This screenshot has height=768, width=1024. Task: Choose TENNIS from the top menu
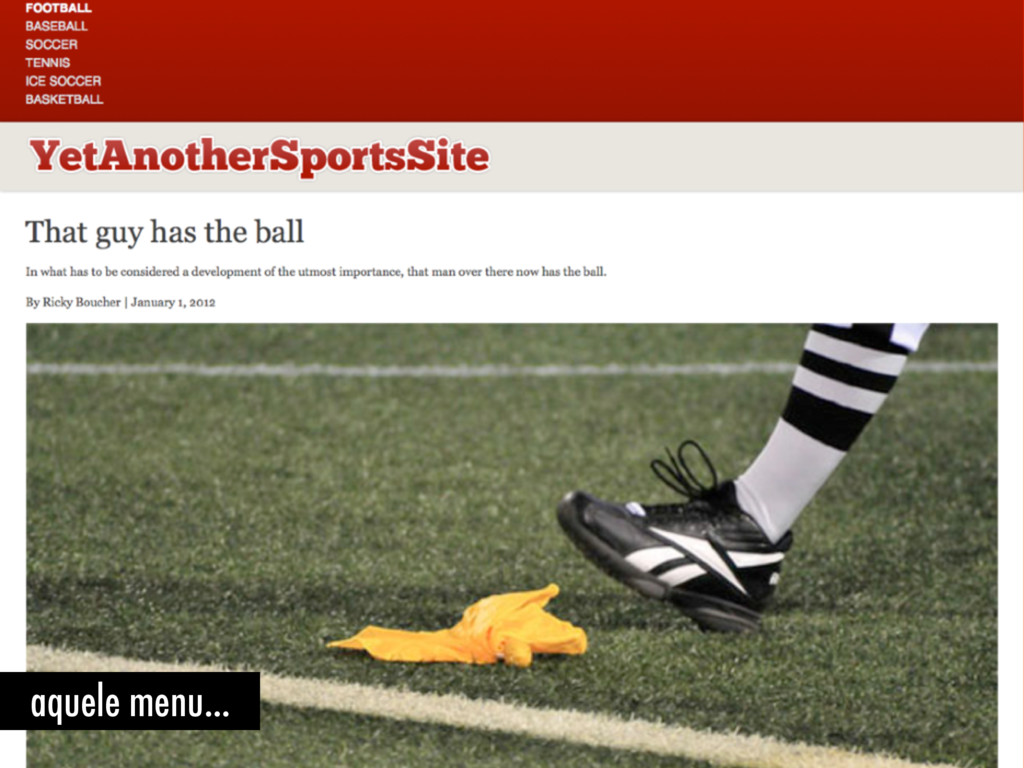coord(48,63)
